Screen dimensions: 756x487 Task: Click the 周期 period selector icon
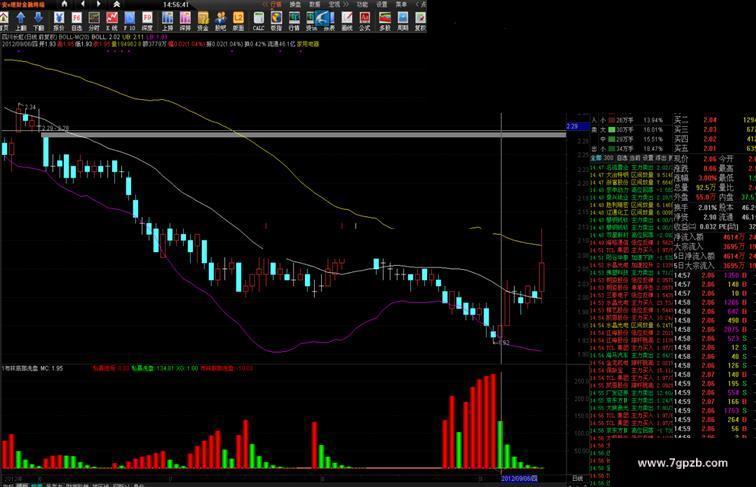[403, 21]
